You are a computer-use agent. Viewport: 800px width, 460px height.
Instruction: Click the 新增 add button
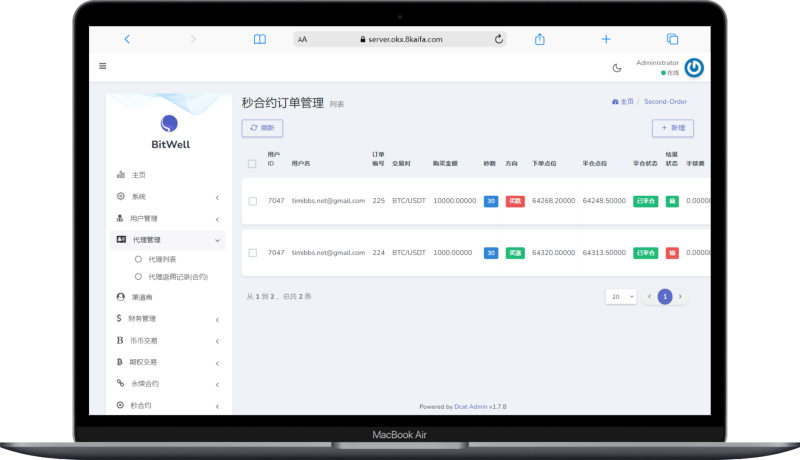click(672, 128)
